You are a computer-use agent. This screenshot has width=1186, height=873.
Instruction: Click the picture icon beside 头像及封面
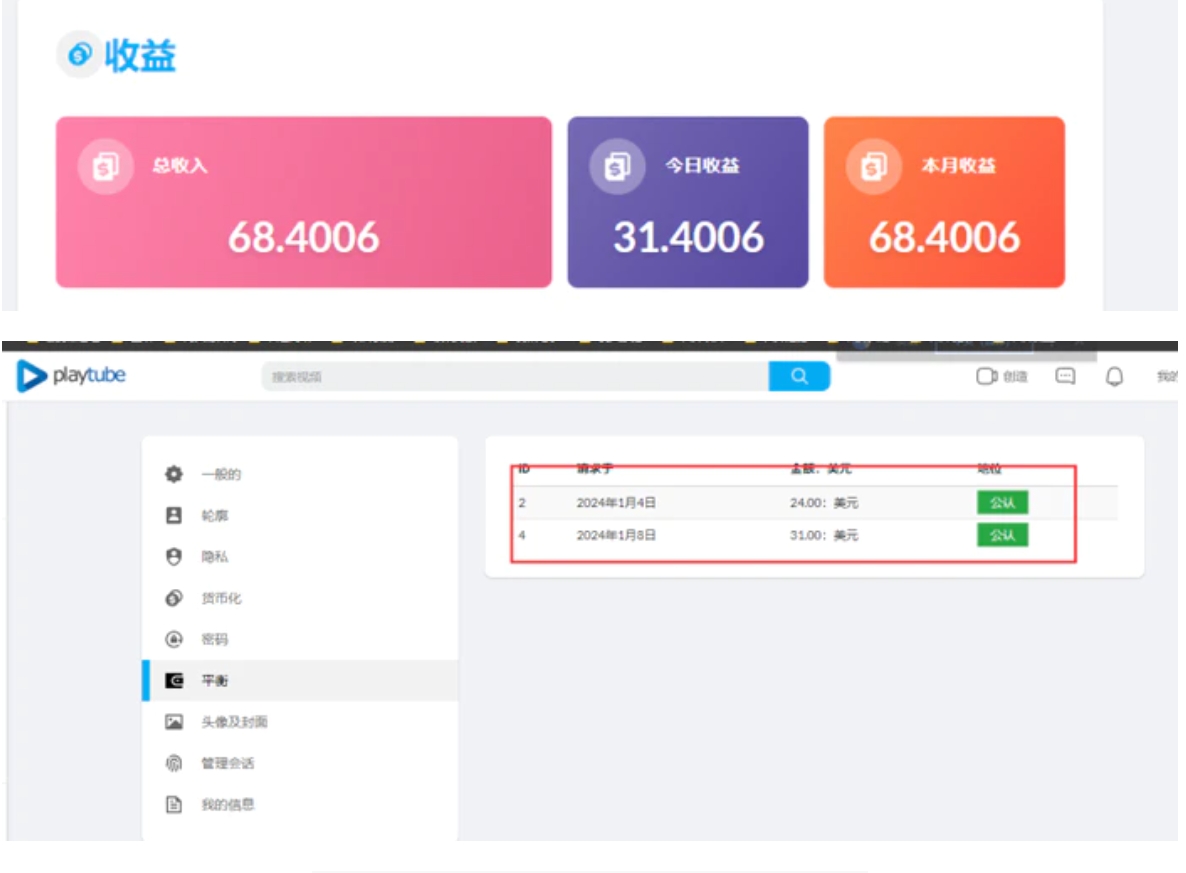click(x=174, y=722)
